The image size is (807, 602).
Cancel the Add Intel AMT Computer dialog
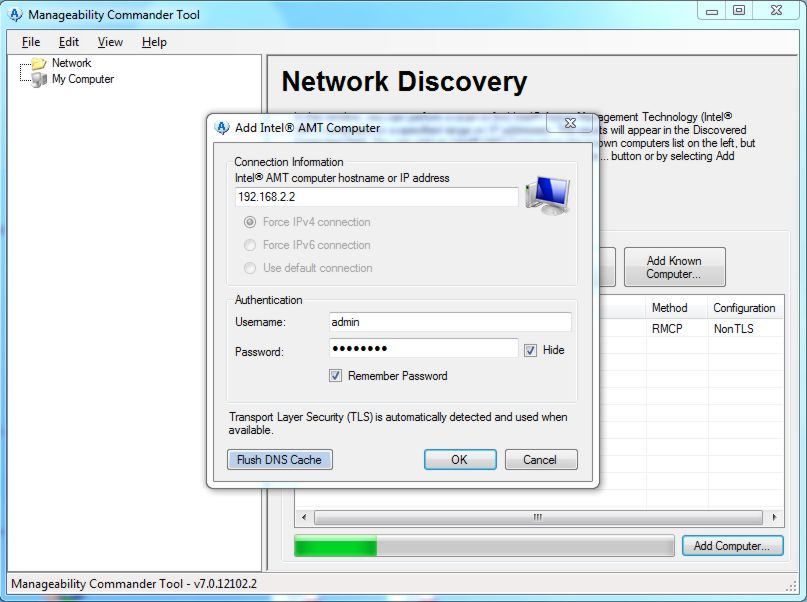[x=541, y=459]
